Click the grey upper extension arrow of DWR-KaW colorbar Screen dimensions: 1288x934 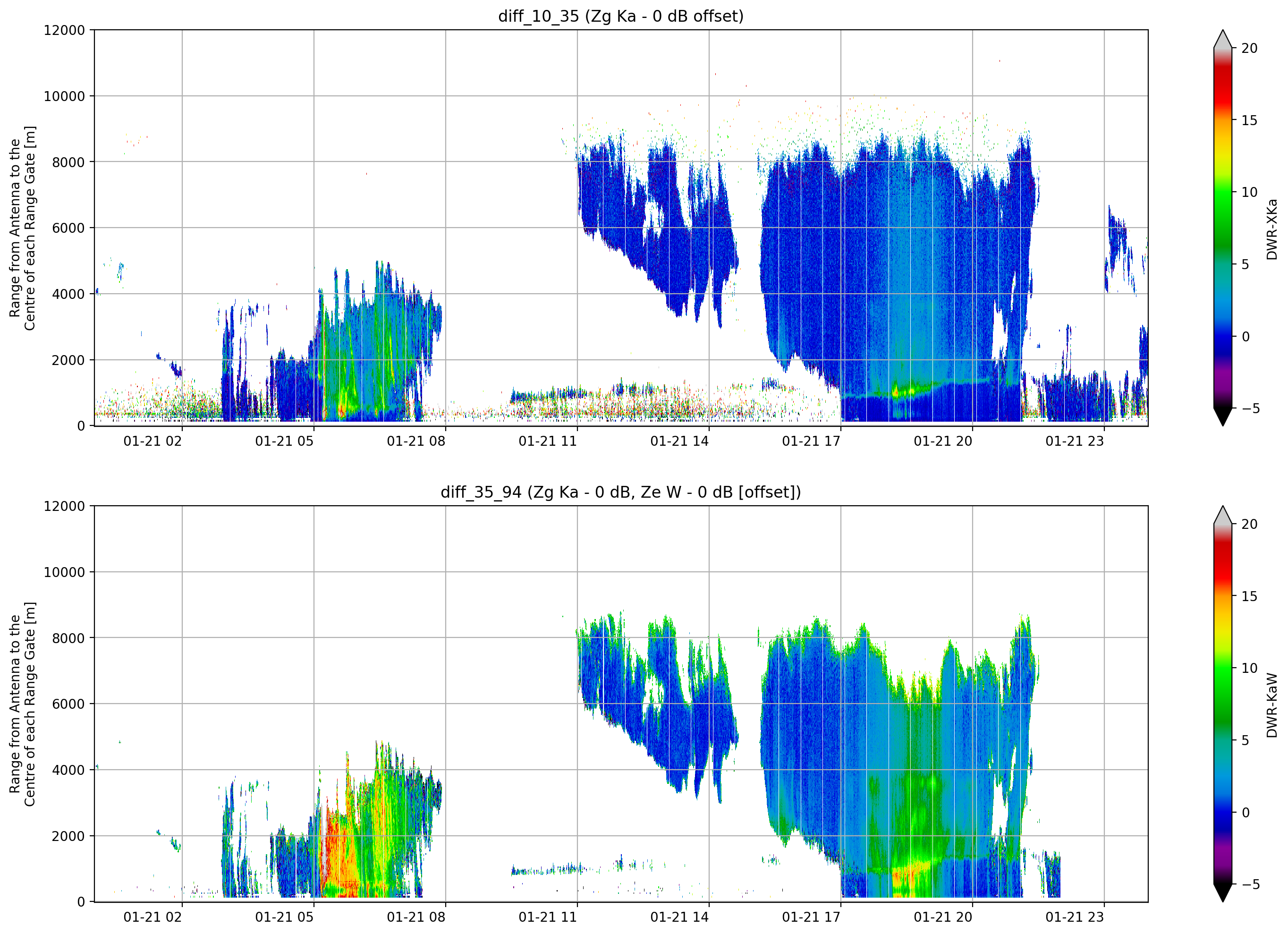(x=1223, y=515)
